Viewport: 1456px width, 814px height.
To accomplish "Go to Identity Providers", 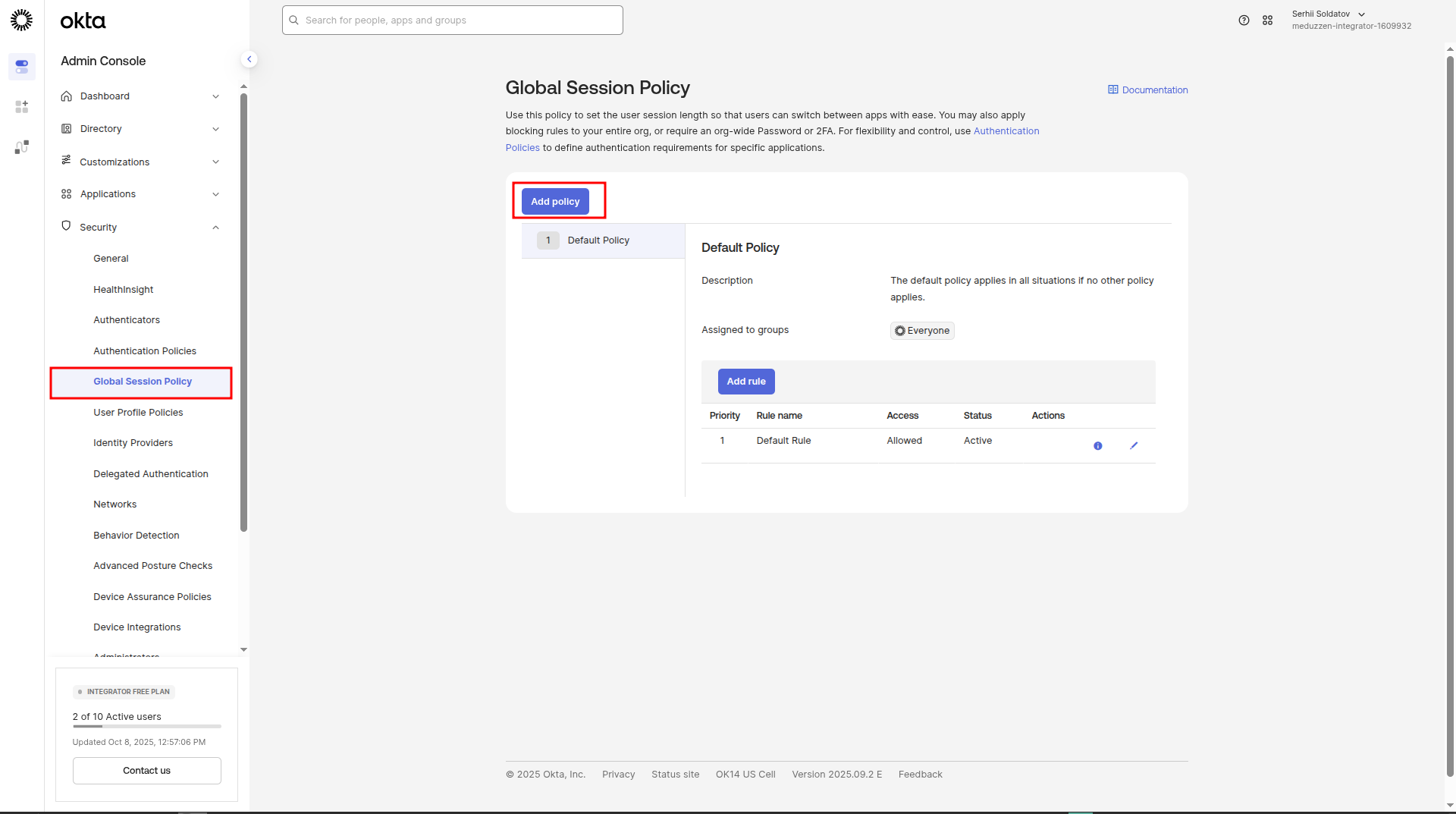I will click(133, 443).
